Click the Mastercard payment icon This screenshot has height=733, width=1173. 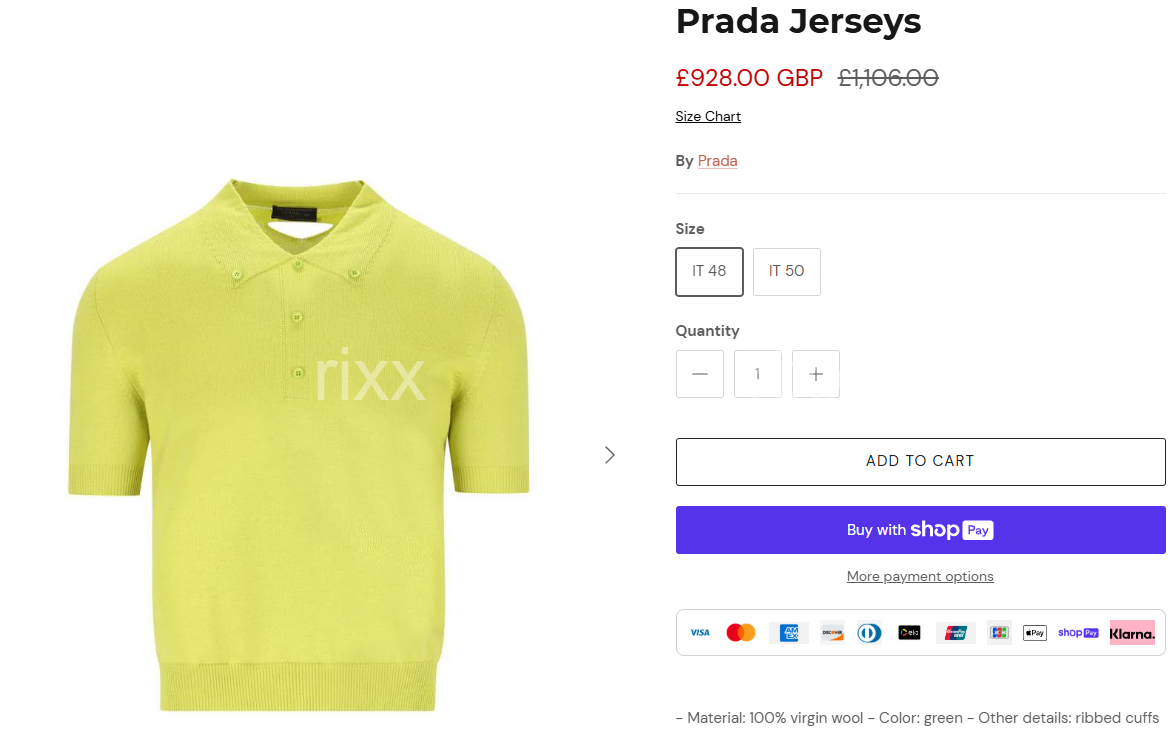(741, 633)
